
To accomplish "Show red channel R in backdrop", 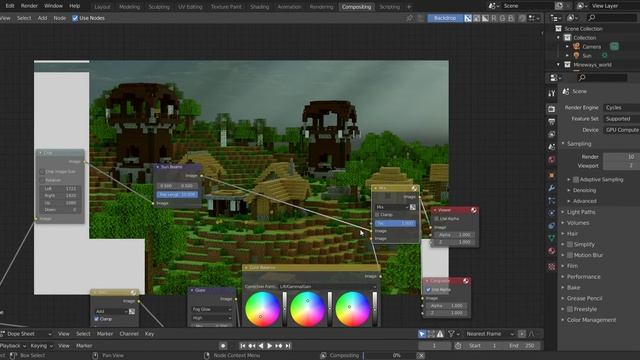I will click(x=494, y=18).
